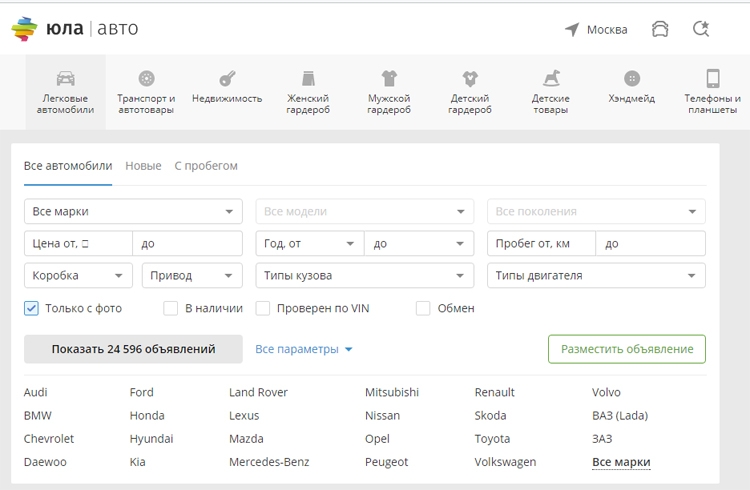The height and width of the screenshot is (490, 750).
Task: Open the saved searches star icon
Action: pyautogui.click(x=701, y=29)
